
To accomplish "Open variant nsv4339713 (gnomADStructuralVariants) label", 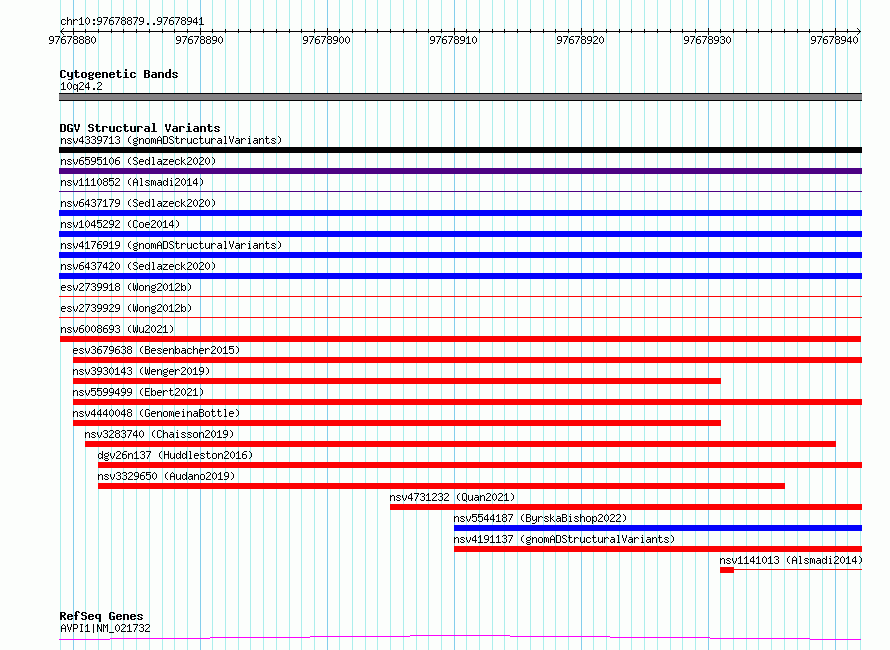I will click(171, 140).
